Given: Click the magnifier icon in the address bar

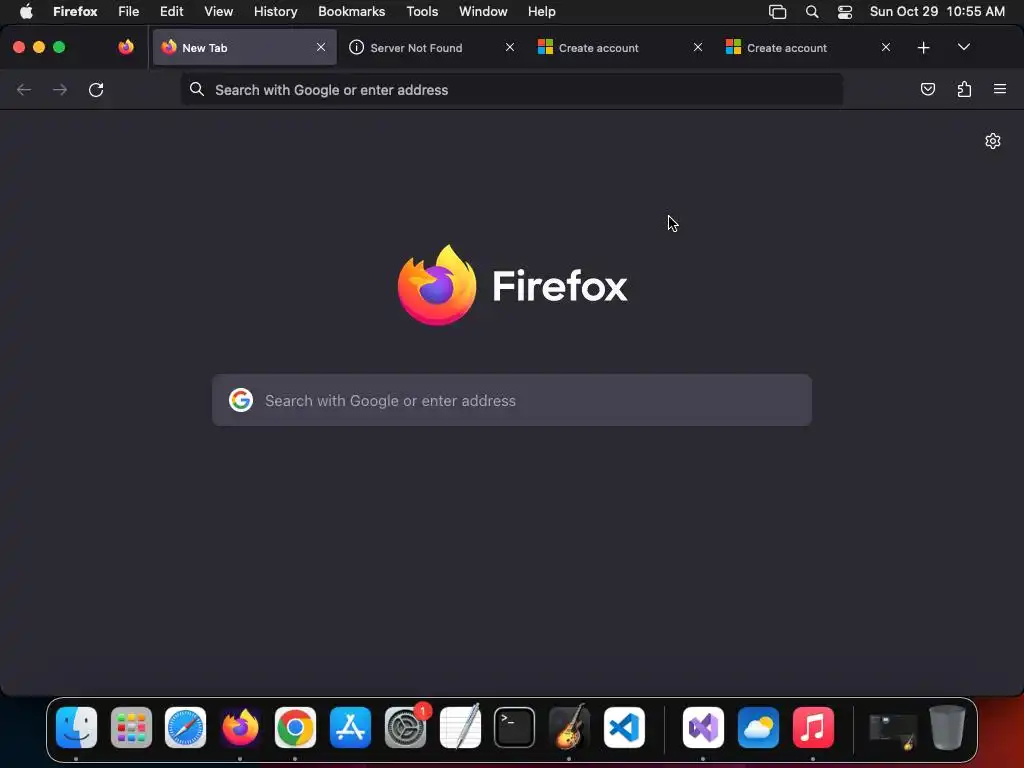Looking at the screenshot, I should (x=197, y=89).
